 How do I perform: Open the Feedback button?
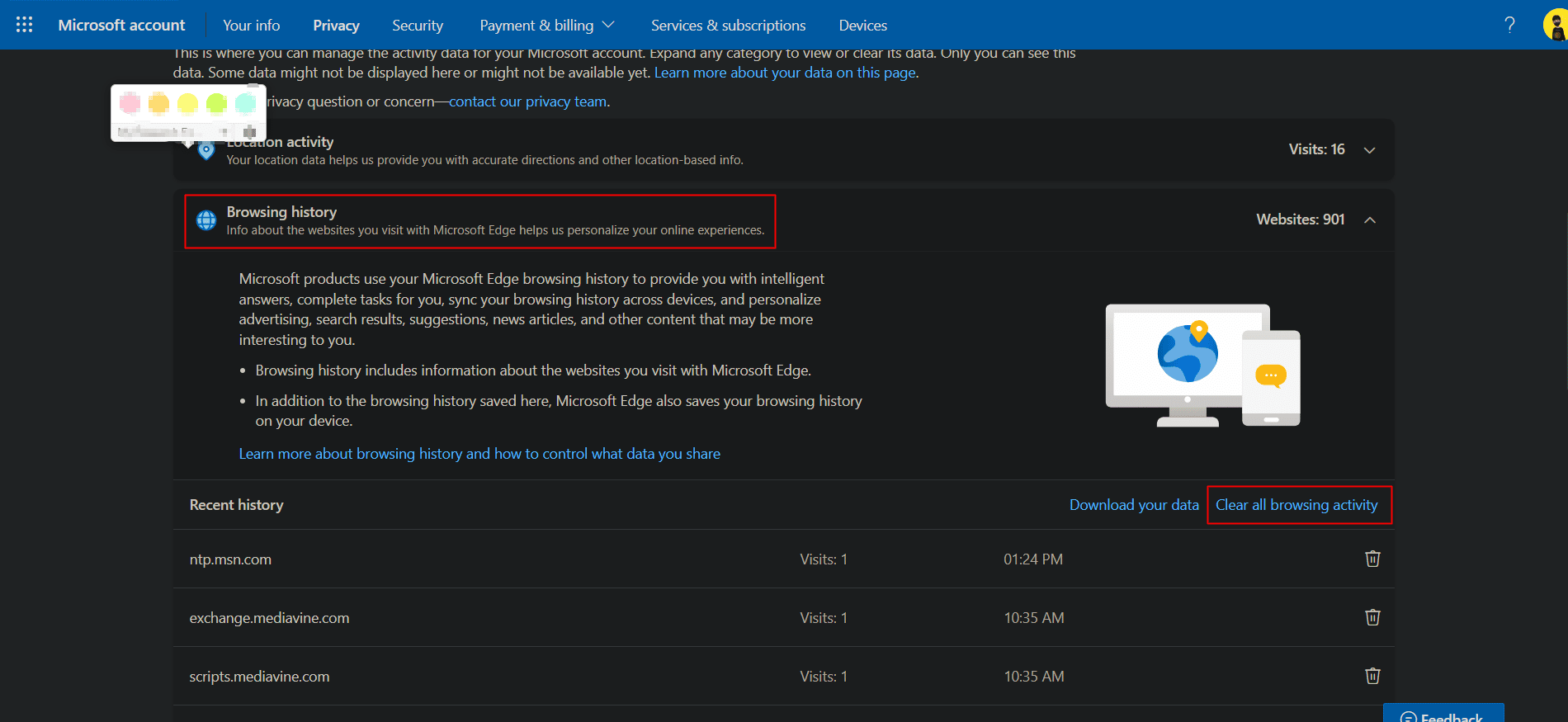click(x=1443, y=715)
